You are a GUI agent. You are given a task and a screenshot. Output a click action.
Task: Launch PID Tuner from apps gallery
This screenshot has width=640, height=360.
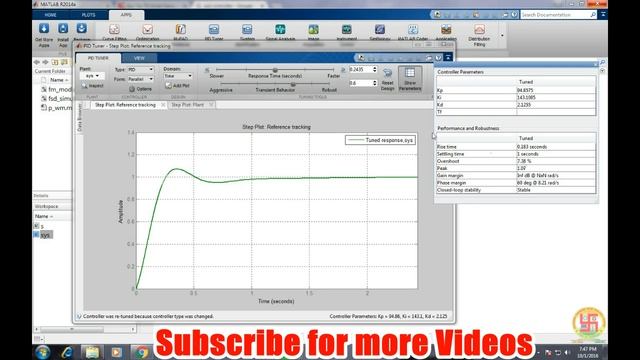point(214,32)
